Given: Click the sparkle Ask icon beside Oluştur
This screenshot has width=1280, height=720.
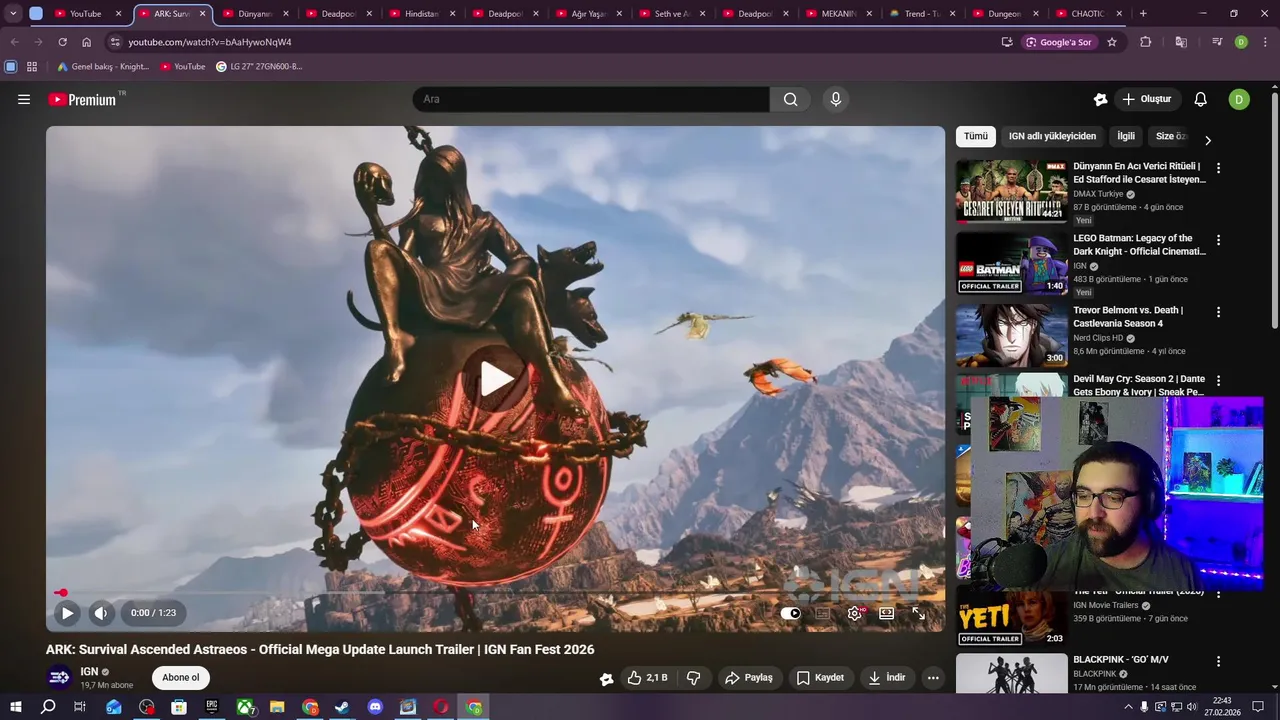Looking at the screenshot, I should click(1100, 99).
